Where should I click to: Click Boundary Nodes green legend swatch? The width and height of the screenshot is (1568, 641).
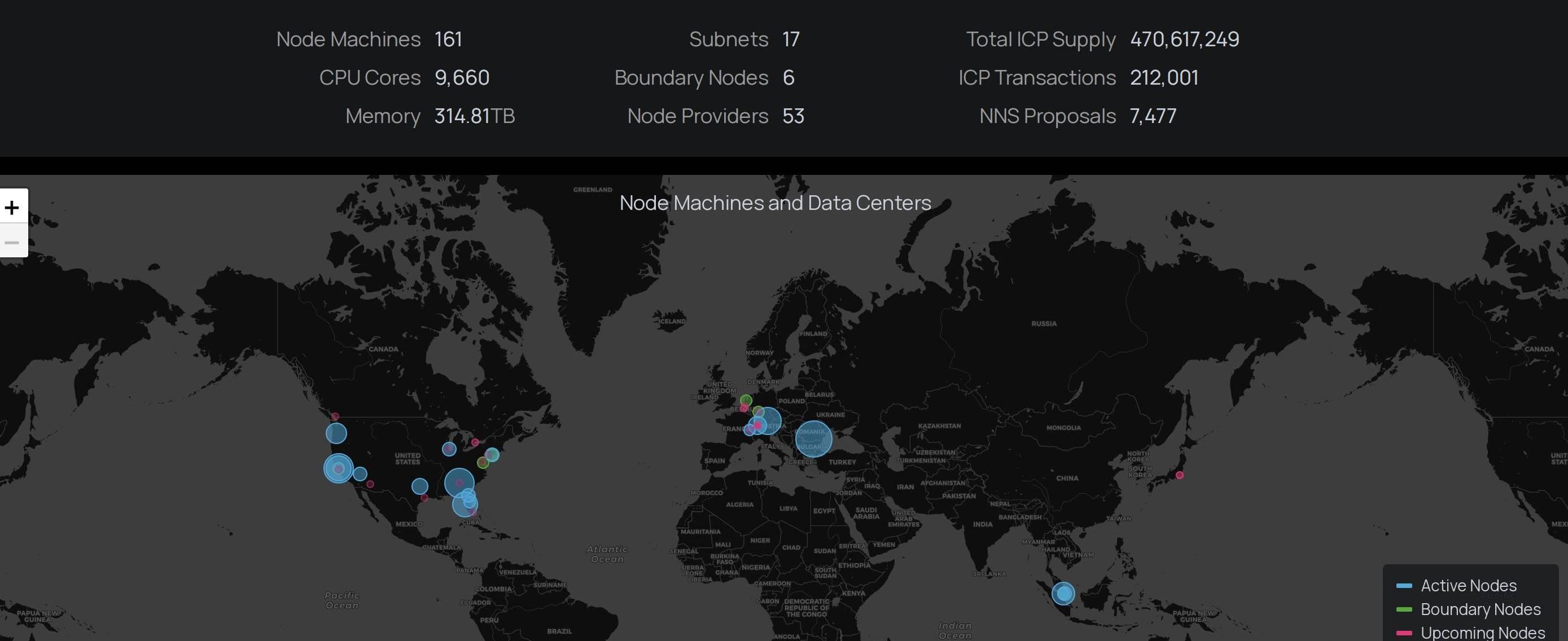(1404, 609)
